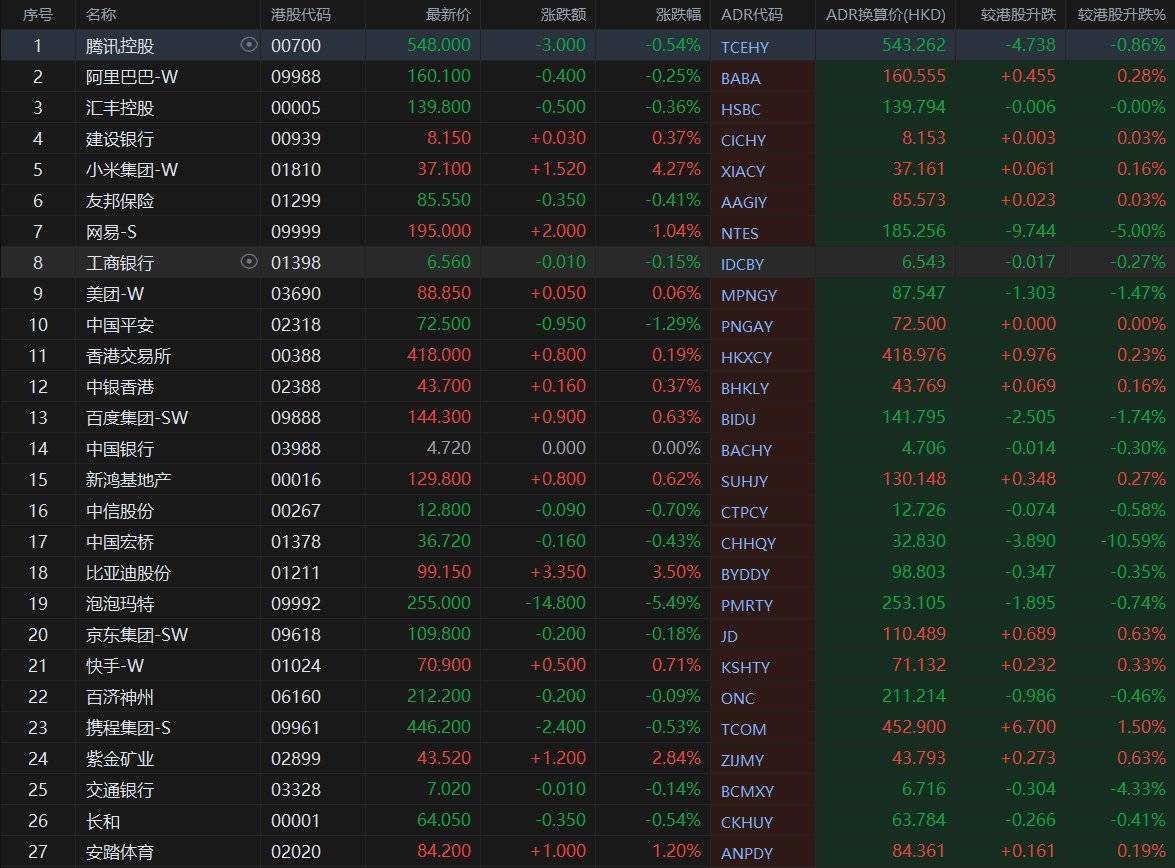
Task: Select the 小米集团-W stock name
Action: tap(132, 170)
